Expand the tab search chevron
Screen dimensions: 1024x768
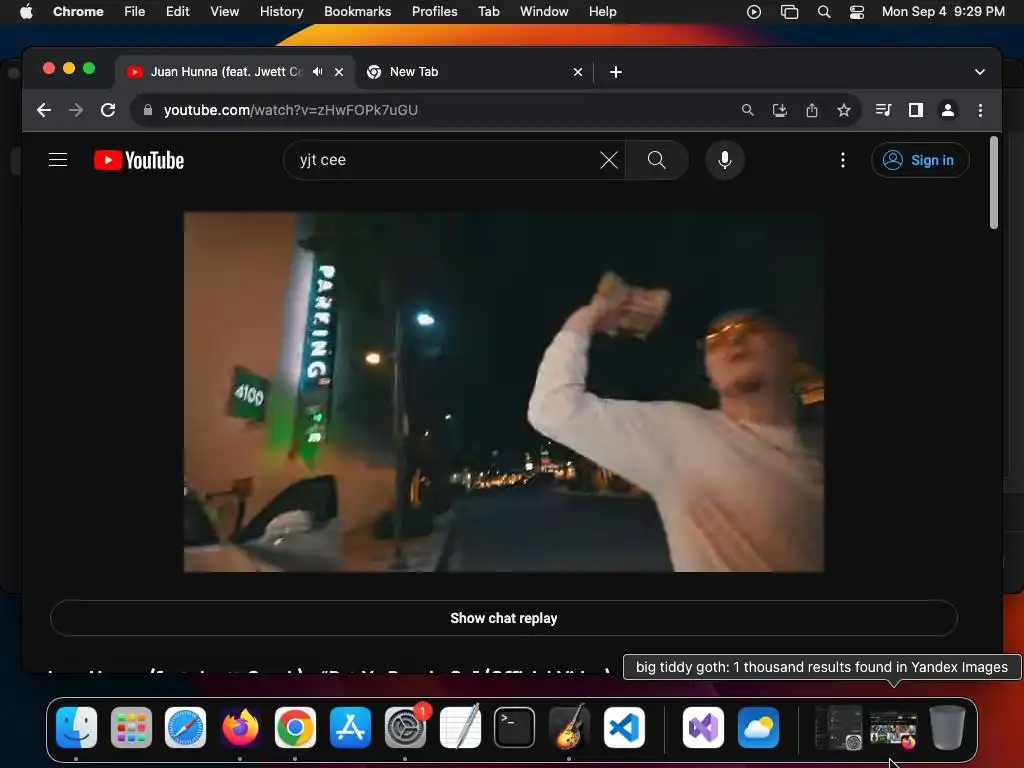point(980,72)
